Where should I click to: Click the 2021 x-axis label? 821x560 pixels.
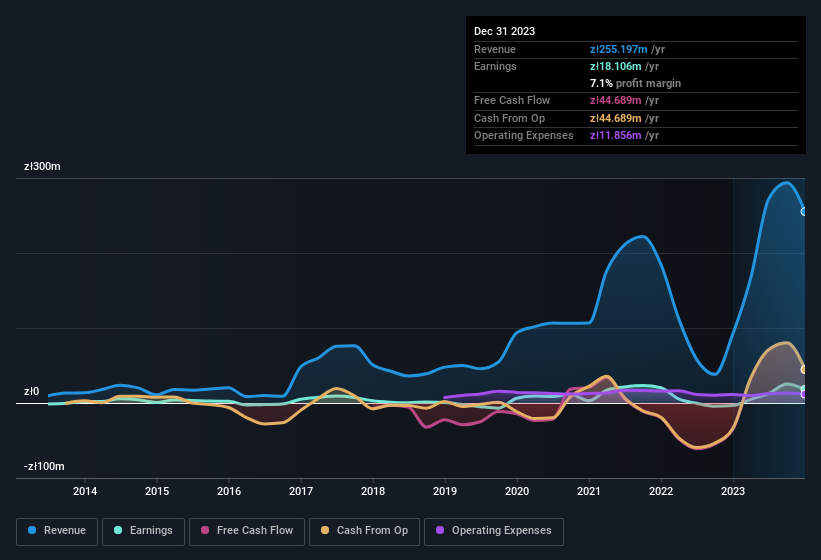589,491
